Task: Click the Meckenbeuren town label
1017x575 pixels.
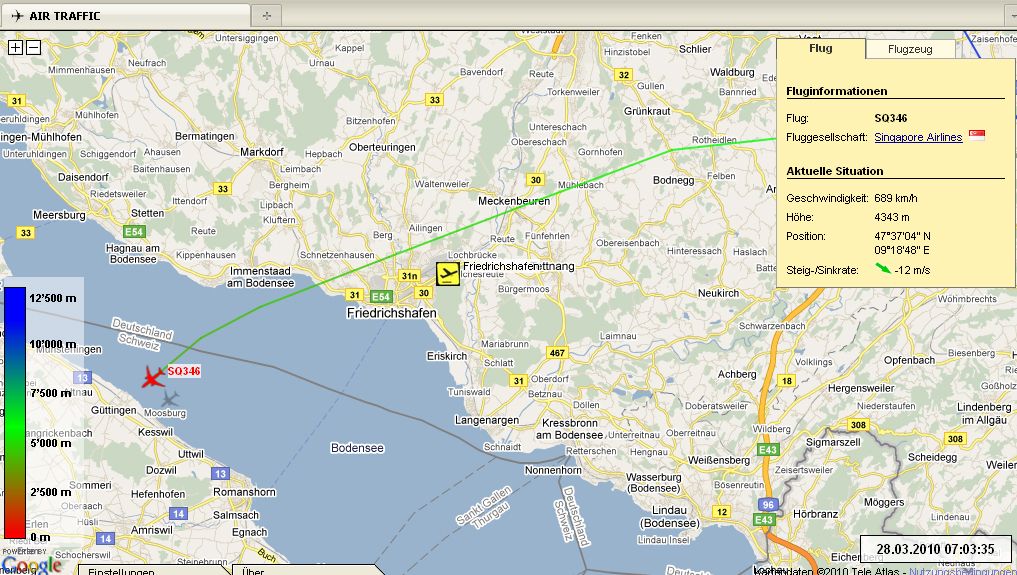Action: click(514, 201)
